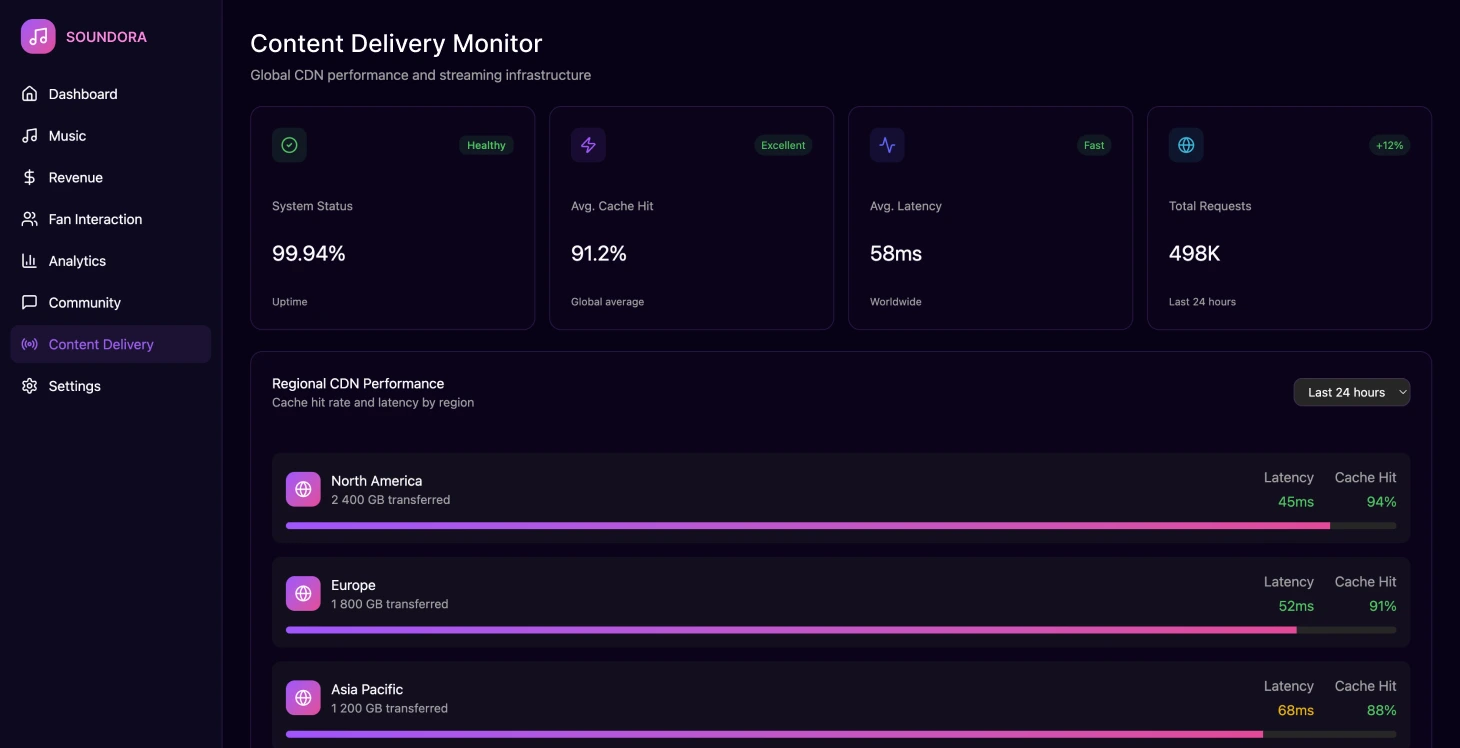This screenshot has height=748, width=1460.
Task: Click the Avg. Latency pulse icon
Action: (887, 145)
